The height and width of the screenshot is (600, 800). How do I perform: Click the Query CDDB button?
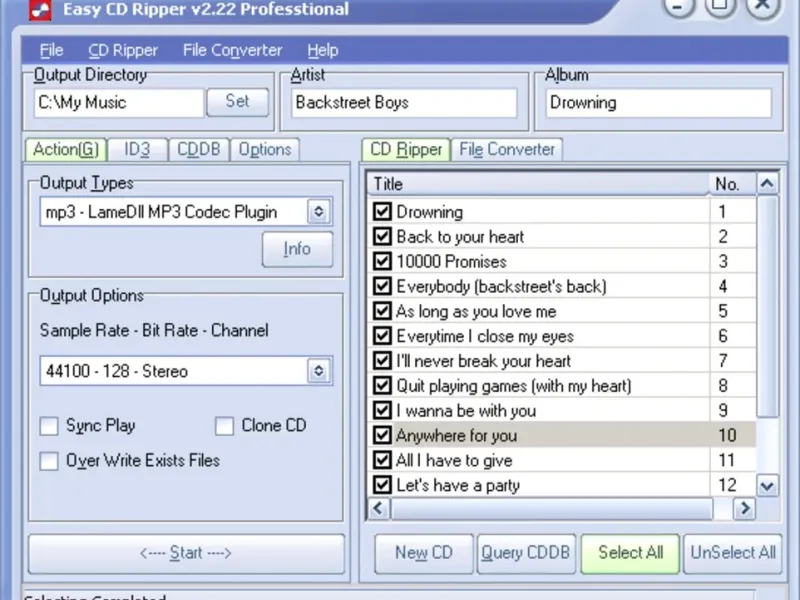pyautogui.click(x=526, y=553)
